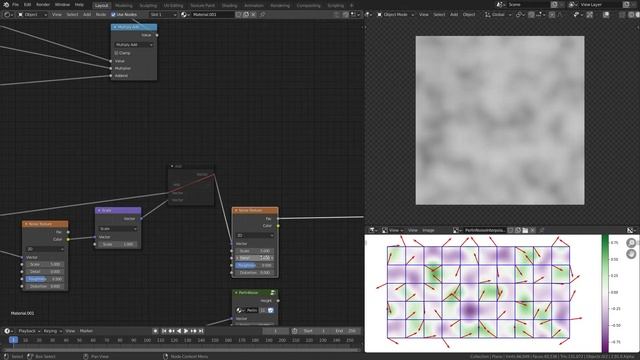Open Scale node operation dropdown
The height and width of the screenshot is (360, 640).
click(x=118, y=229)
